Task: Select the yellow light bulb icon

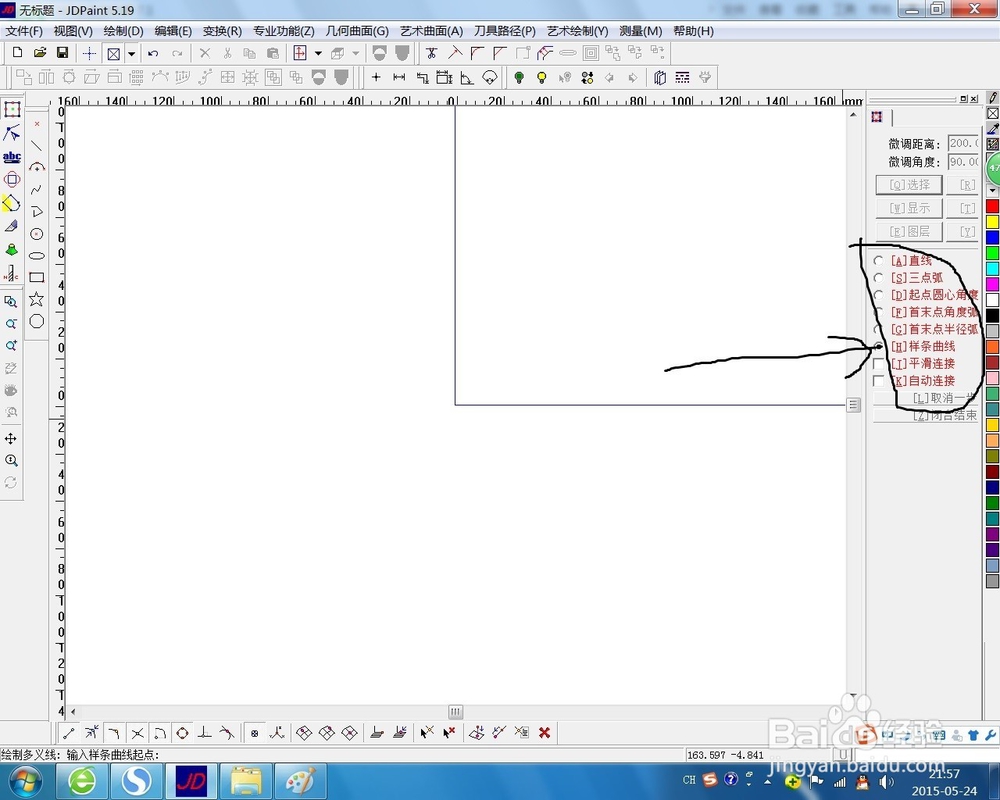Action: 541,78
